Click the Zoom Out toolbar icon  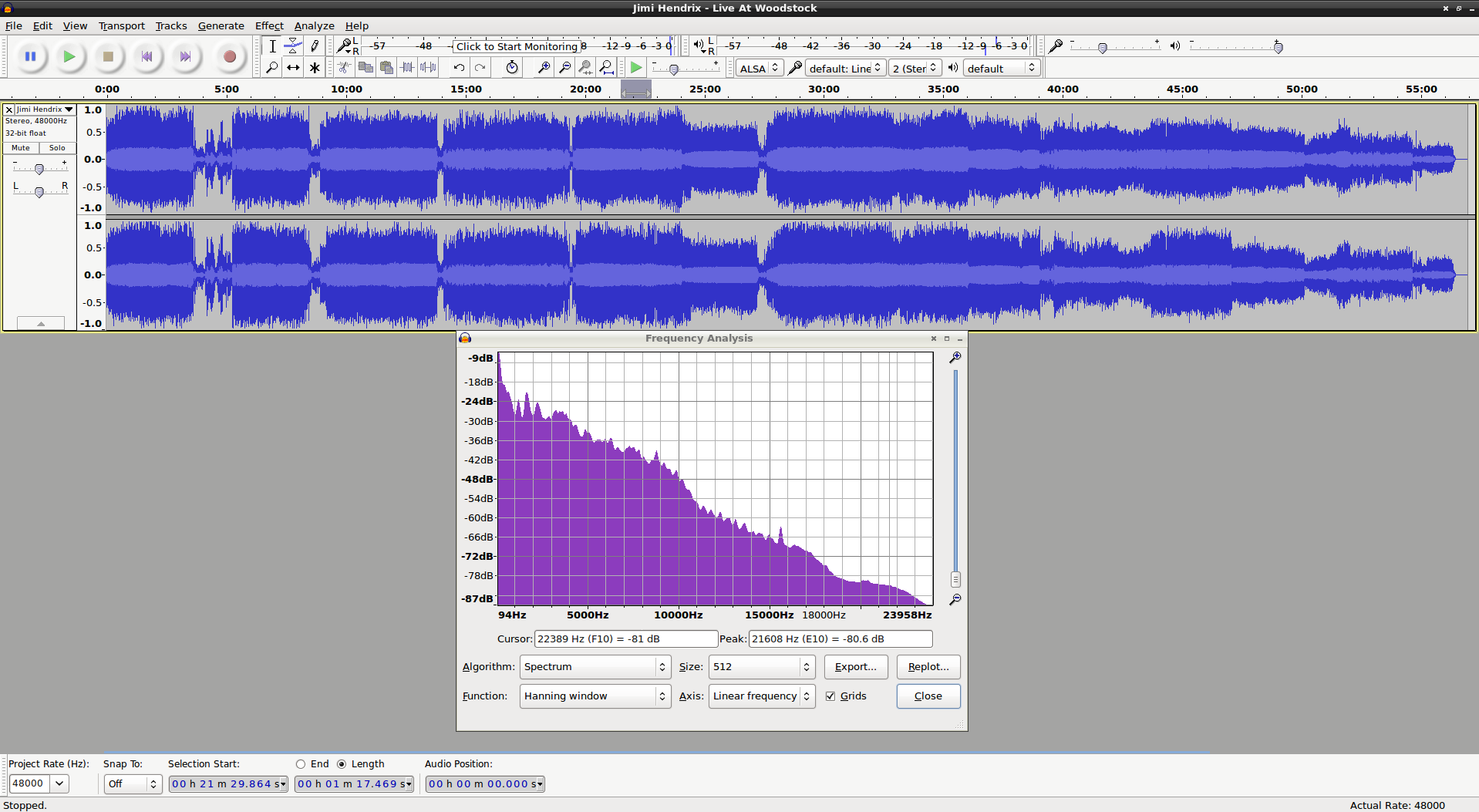tap(564, 68)
